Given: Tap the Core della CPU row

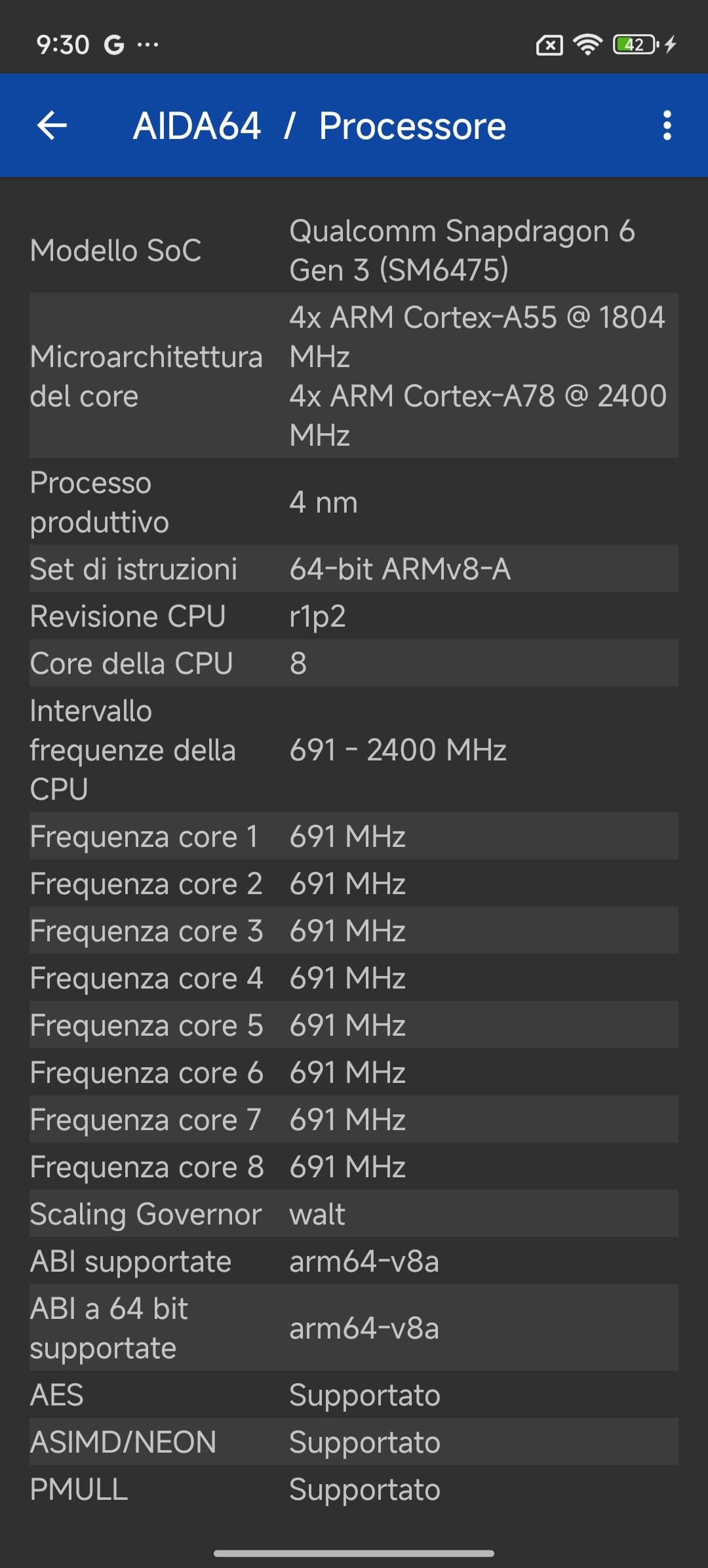Looking at the screenshot, I should pyautogui.click(x=354, y=663).
